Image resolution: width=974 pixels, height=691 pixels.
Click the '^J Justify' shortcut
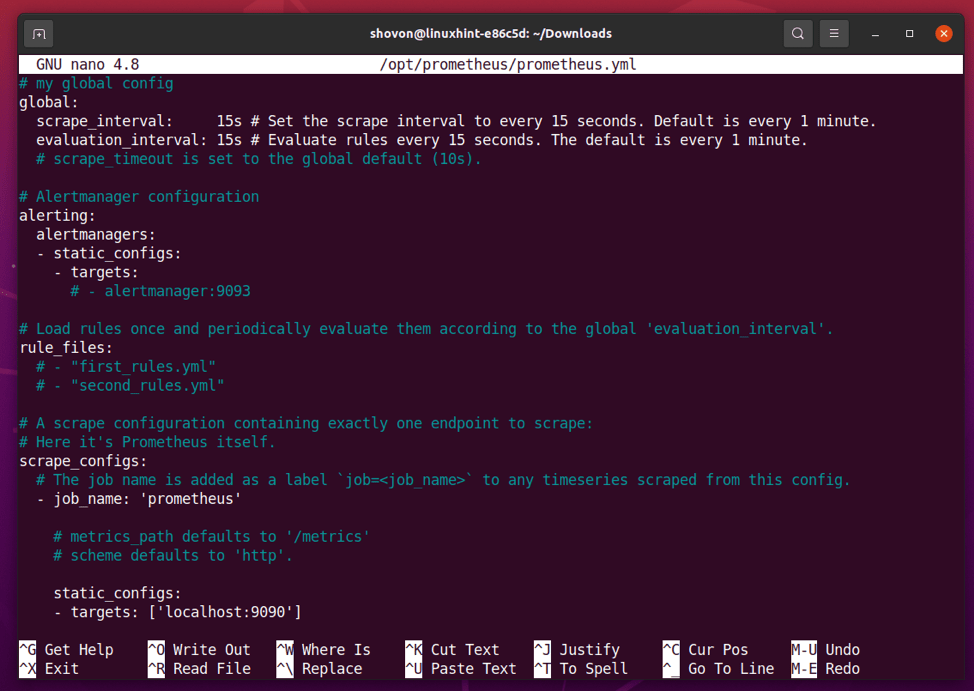coord(577,649)
